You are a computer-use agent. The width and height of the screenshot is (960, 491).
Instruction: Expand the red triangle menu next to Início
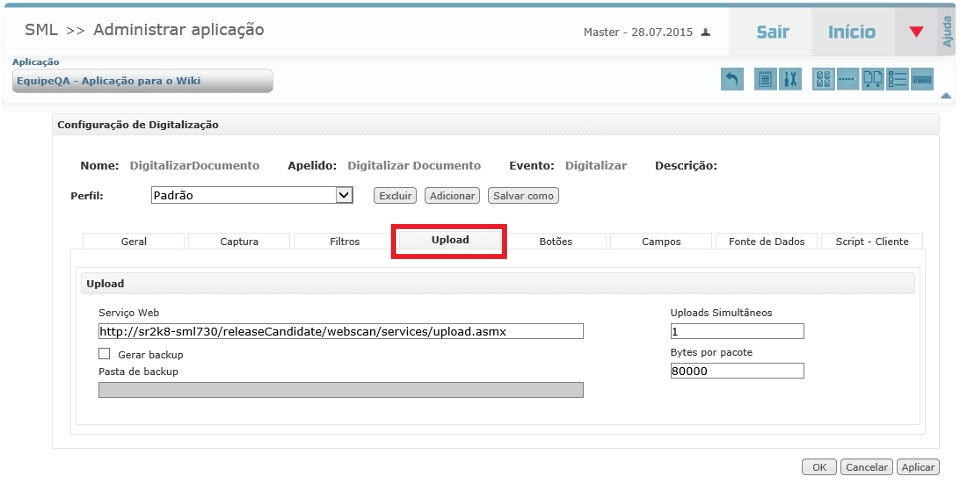916,32
